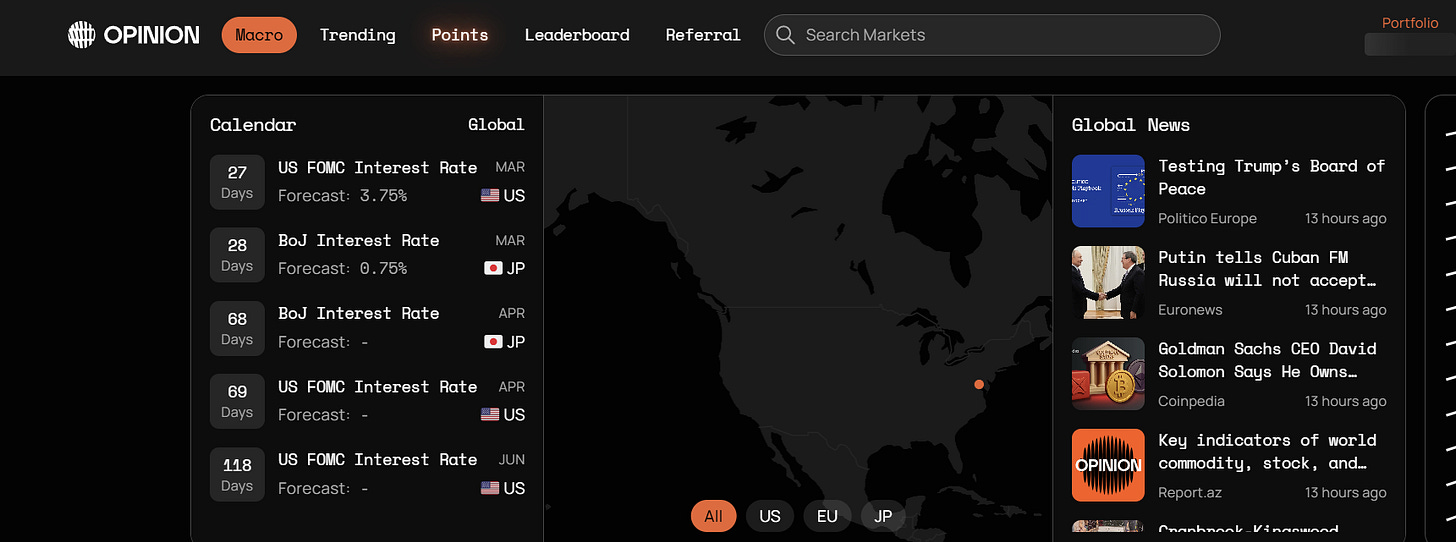Click the Global News heading
Image resolution: width=1456 pixels, height=542 pixels.
click(1131, 125)
